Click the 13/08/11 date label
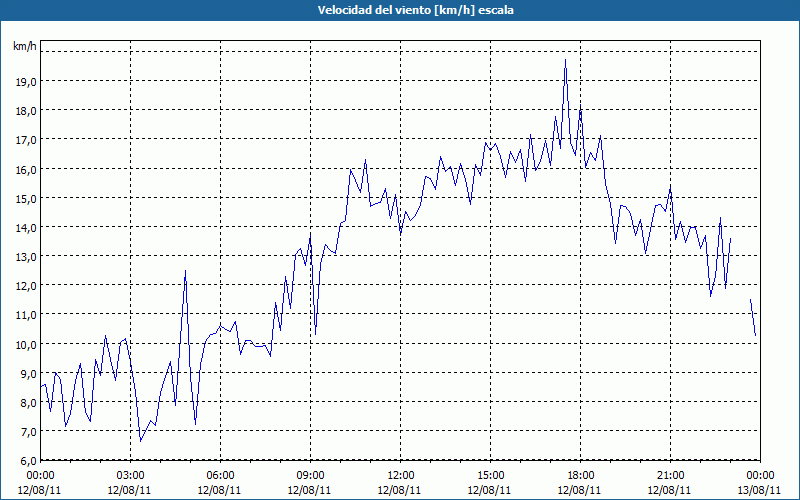This screenshot has width=800, height=500. tap(760, 490)
